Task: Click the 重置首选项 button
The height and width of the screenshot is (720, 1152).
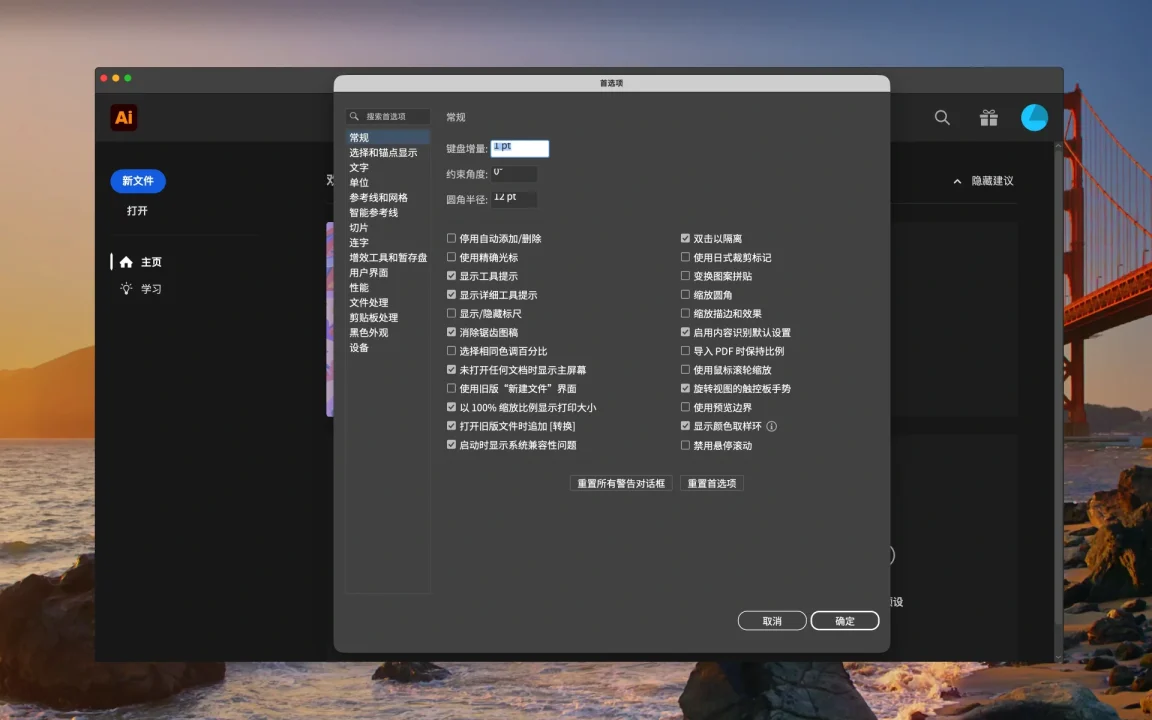Action: tap(712, 483)
